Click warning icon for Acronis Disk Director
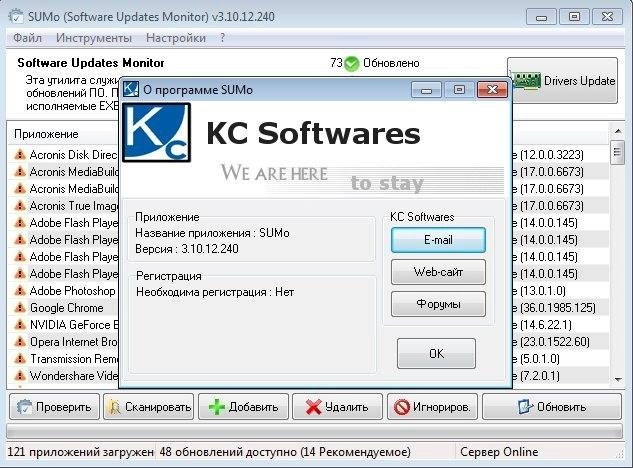633x468 pixels. 20,155
